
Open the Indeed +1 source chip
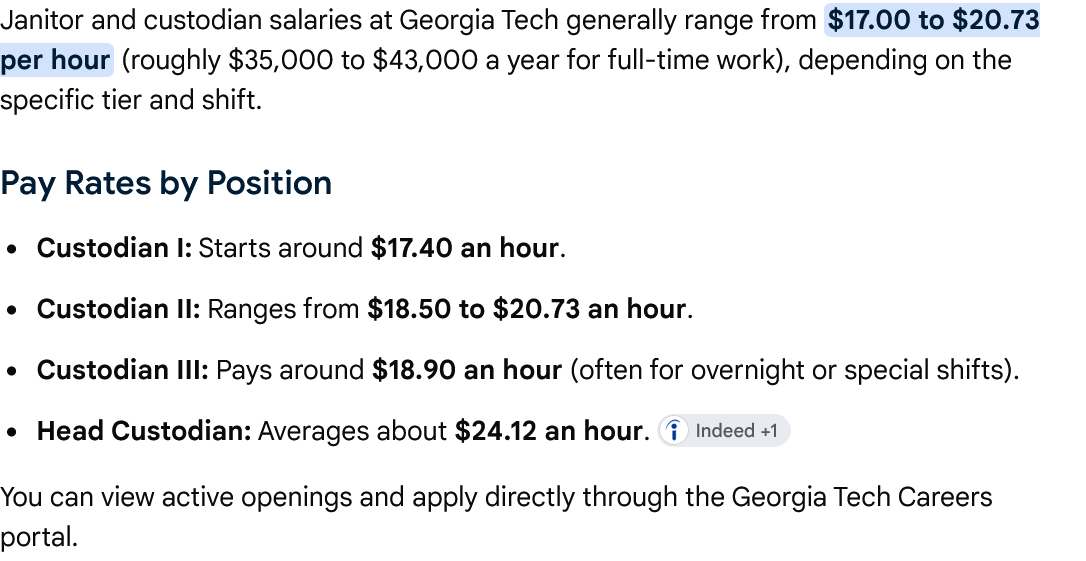724,431
